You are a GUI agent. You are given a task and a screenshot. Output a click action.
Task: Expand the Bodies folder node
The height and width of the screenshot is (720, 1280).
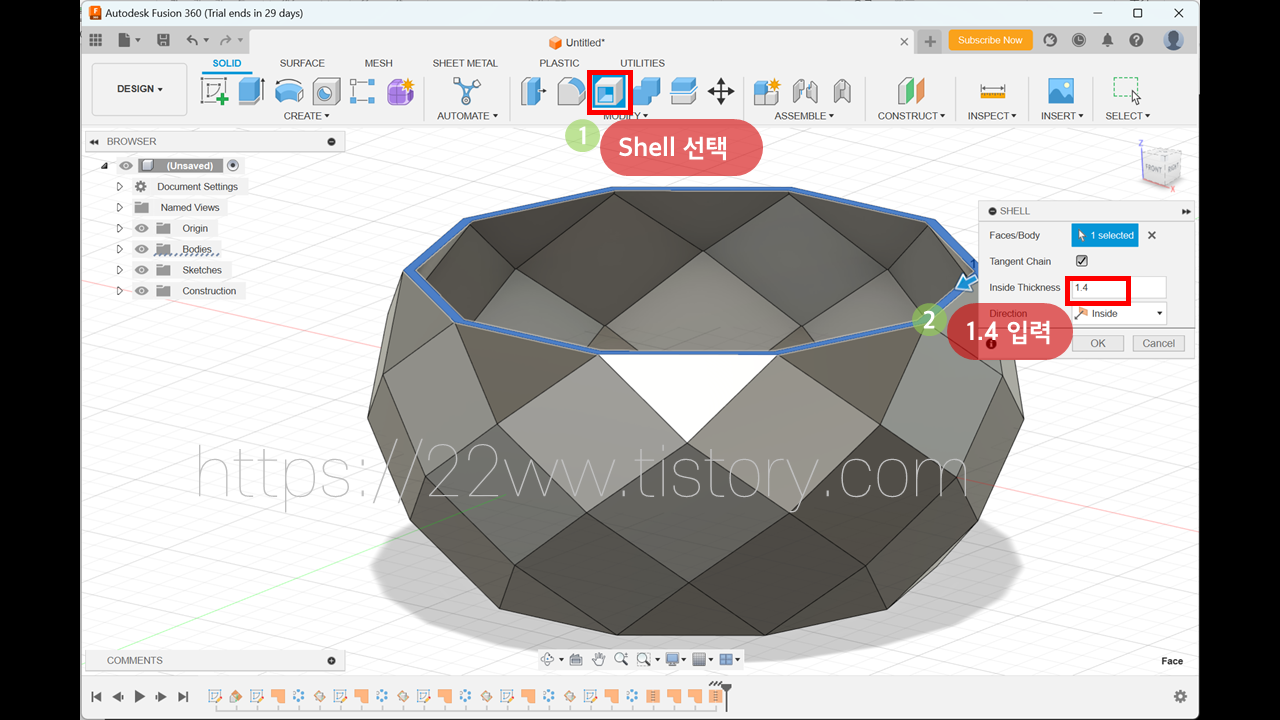click(119, 249)
